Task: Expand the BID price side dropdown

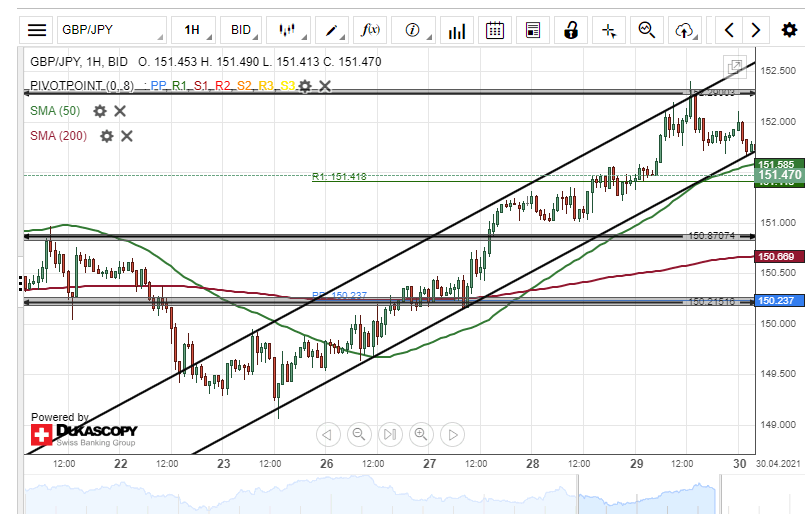Action: (241, 30)
